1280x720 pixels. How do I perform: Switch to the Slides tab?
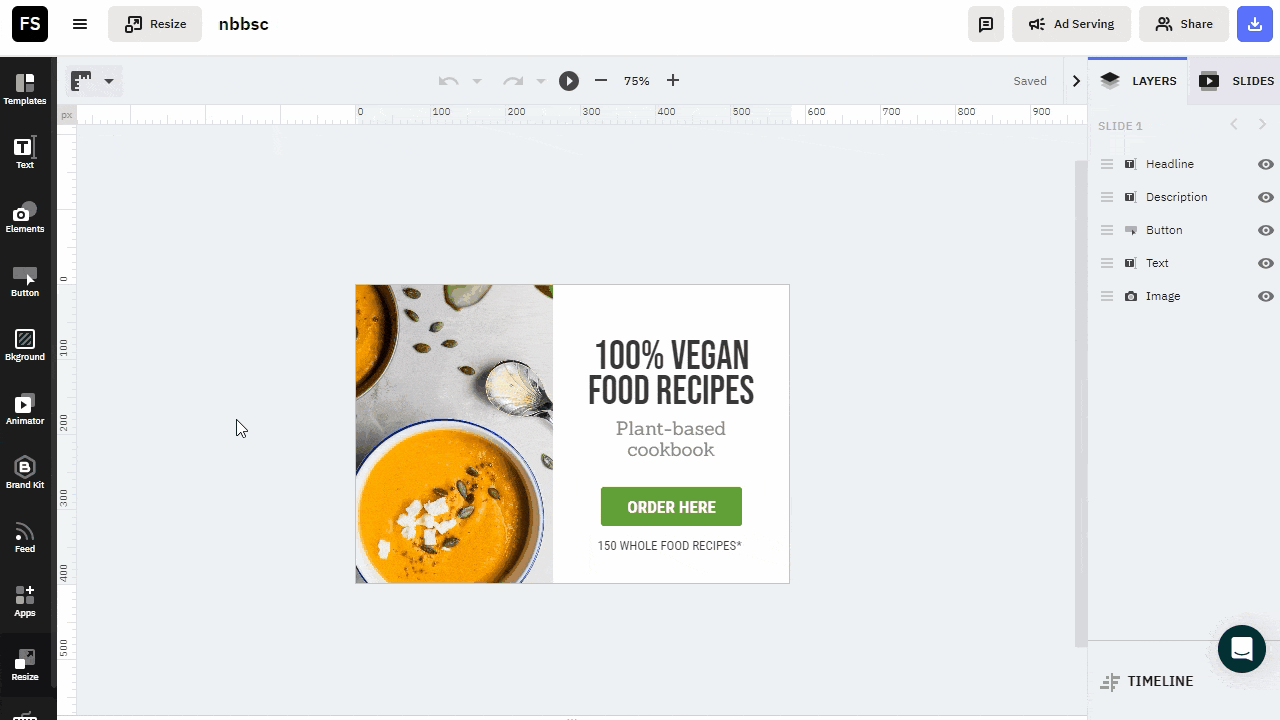[x=1237, y=81]
